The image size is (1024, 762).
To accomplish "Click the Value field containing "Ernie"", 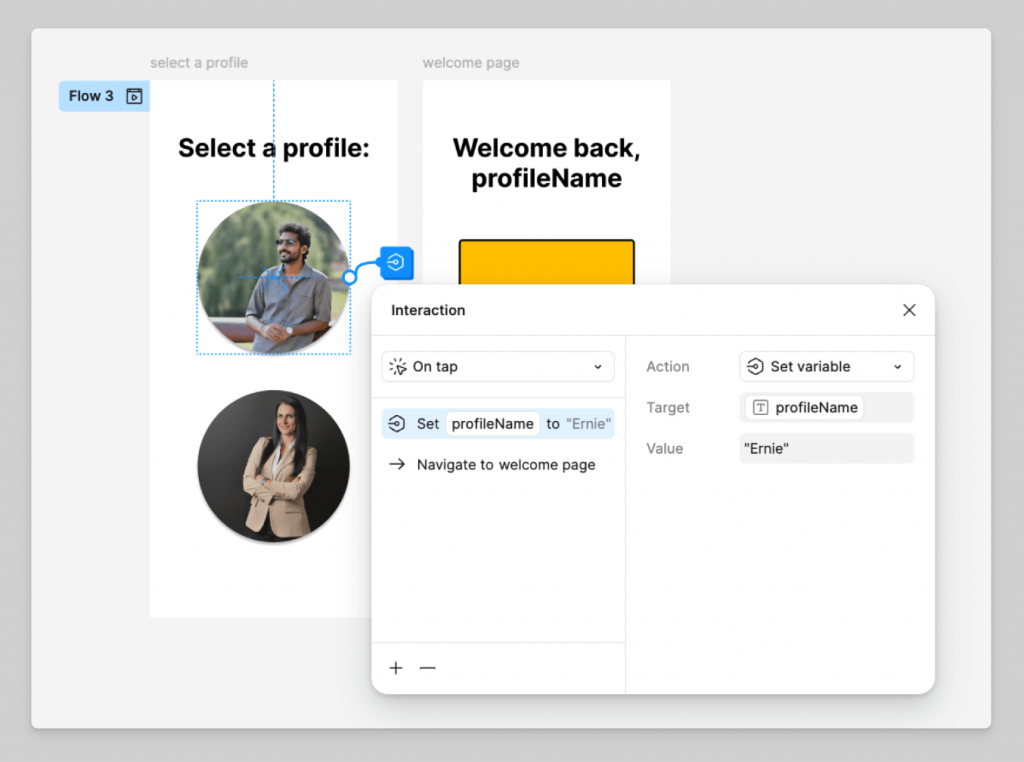I will click(826, 449).
